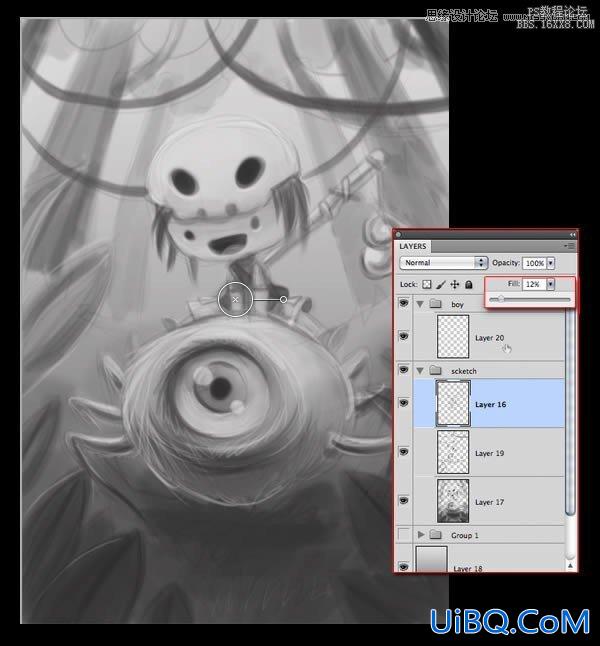Click the Layers panel vertical scrollbar thumb

click(x=570, y=412)
